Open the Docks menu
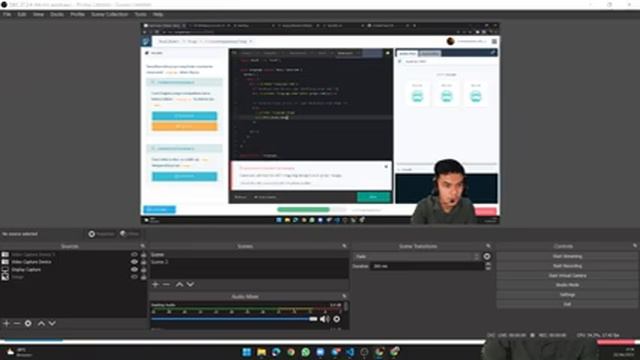The height and width of the screenshot is (360, 640). point(57,14)
